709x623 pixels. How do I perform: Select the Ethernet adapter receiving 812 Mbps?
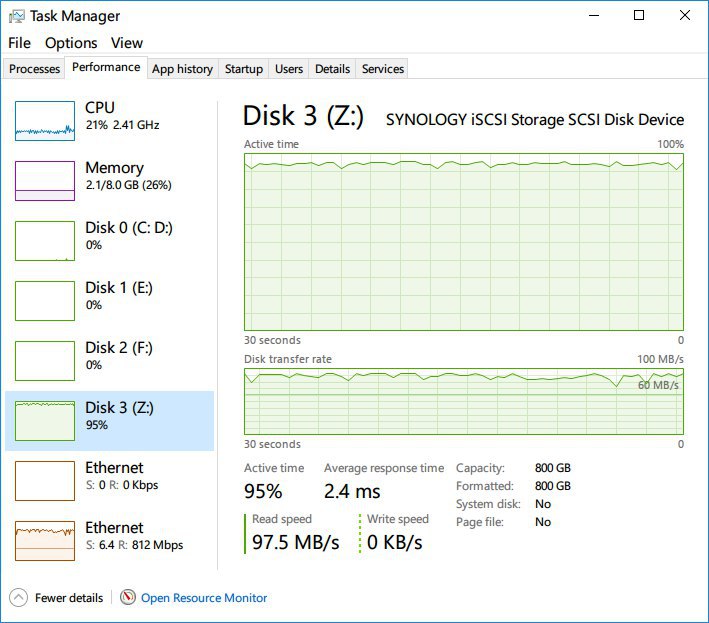[109, 541]
